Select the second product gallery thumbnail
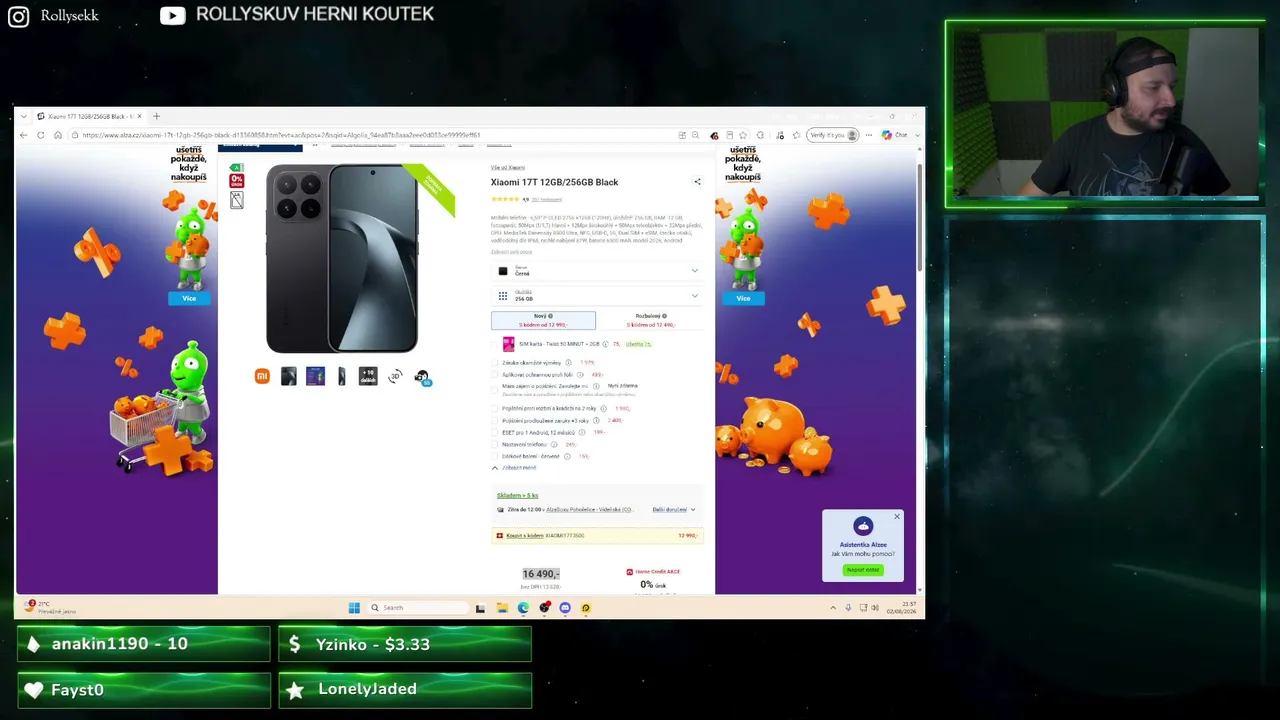 click(x=289, y=376)
